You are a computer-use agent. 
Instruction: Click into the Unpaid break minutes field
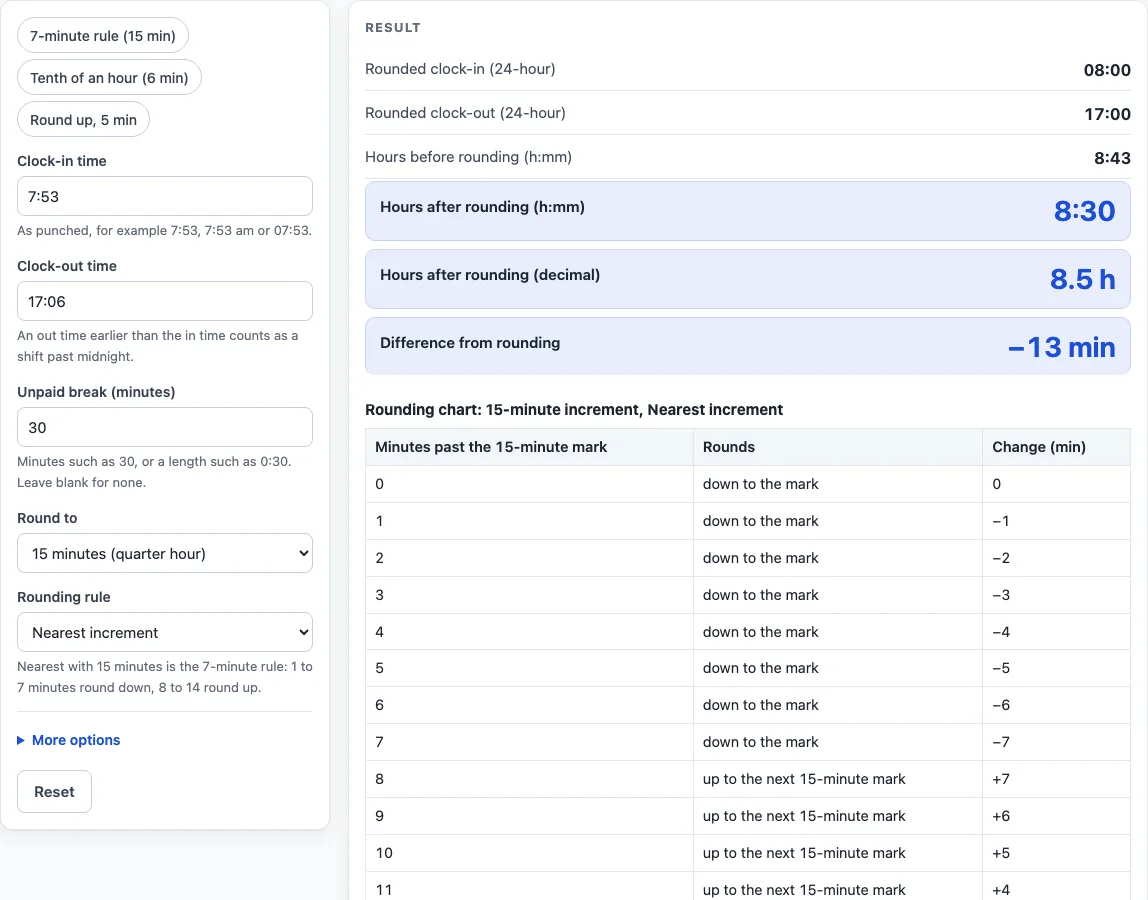coord(165,427)
